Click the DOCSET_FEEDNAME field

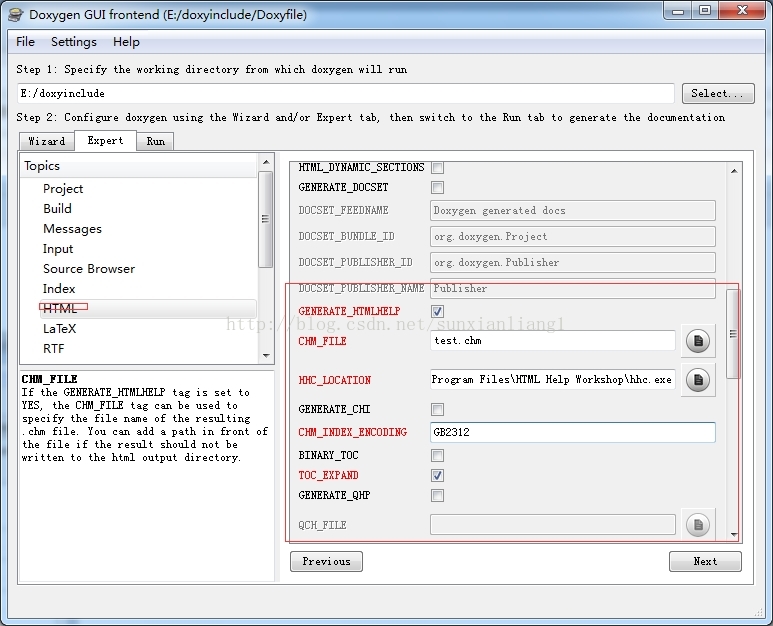[x=573, y=210]
